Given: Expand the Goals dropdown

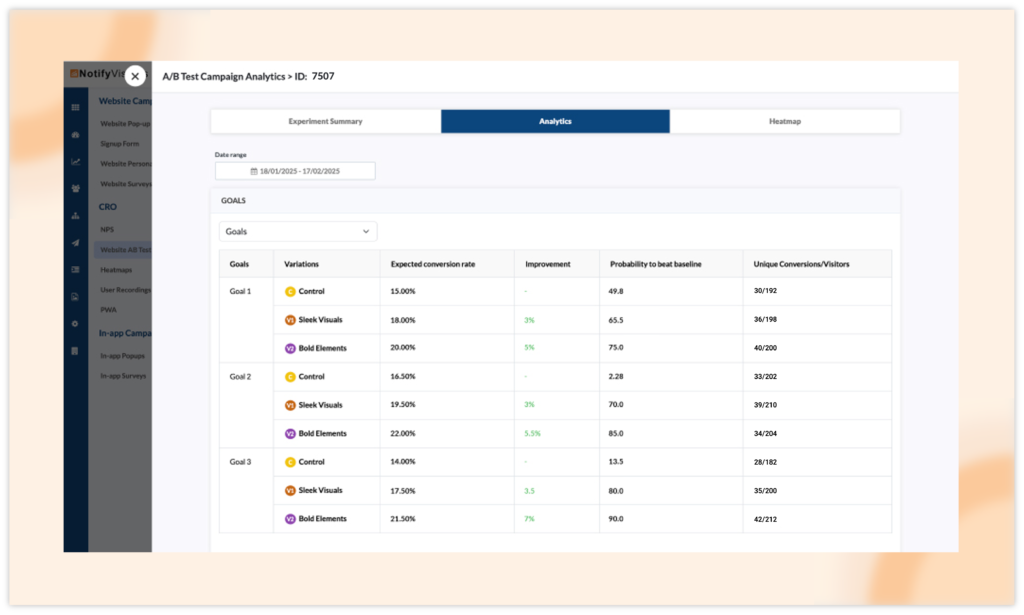Looking at the screenshot, I should (x=298, y=231).
